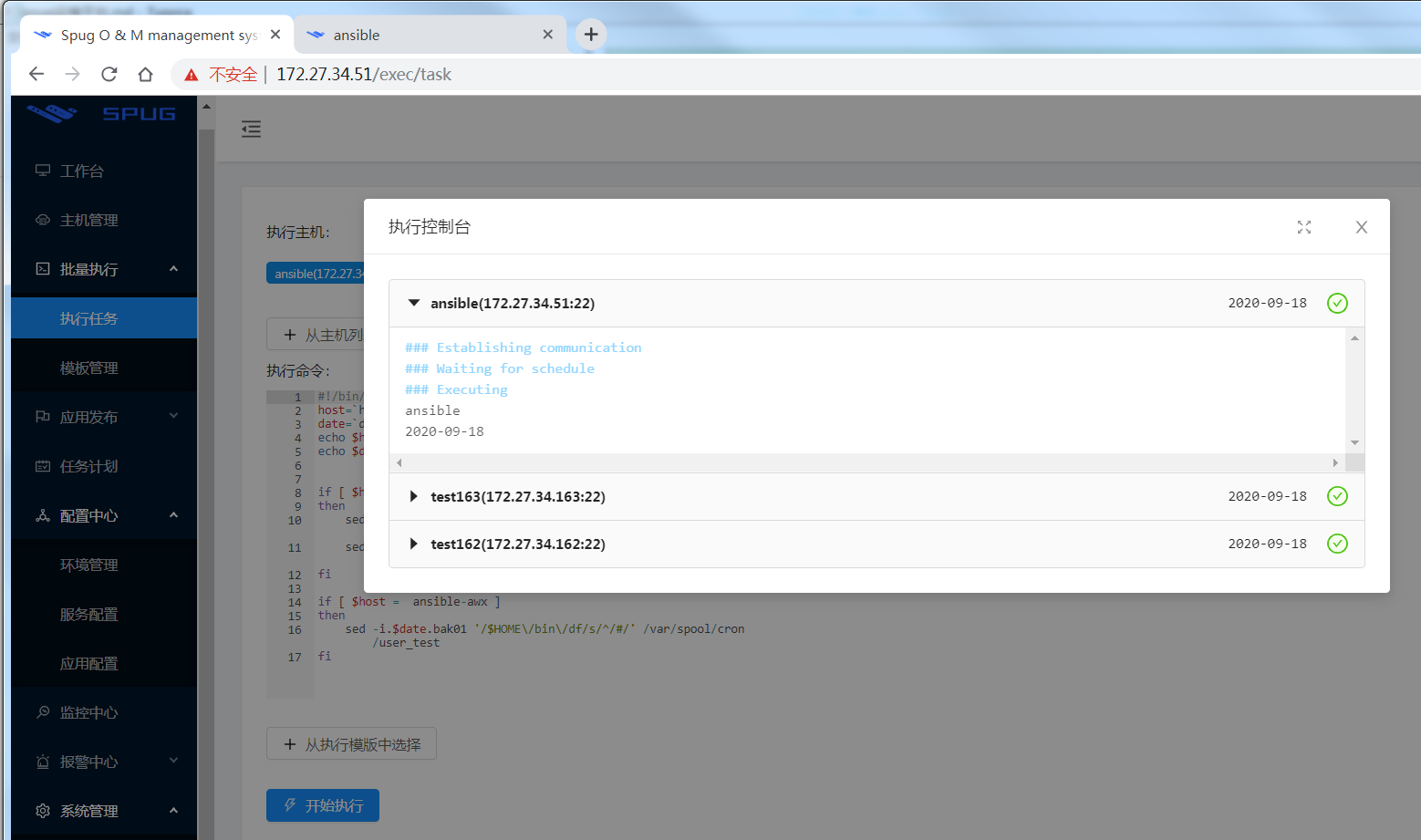Go forward in browser history
Screen dimensions: 1421x840
(x=73, y=74)
